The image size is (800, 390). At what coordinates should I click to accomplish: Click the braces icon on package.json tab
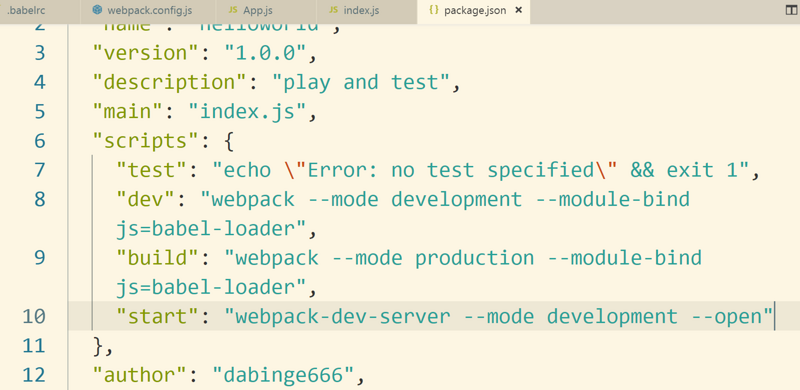click(x=434, y=10)
